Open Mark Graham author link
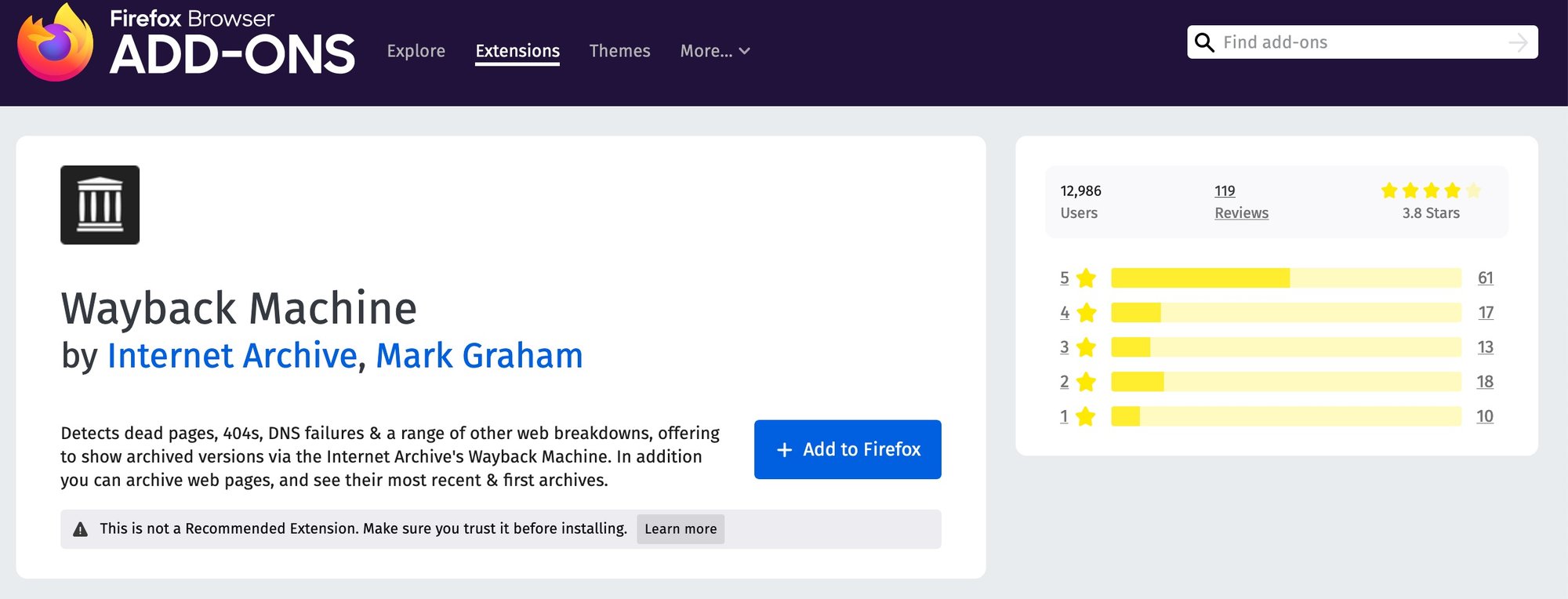Image resolution: width=1568 pixels, height=599 pixels. 479,355
